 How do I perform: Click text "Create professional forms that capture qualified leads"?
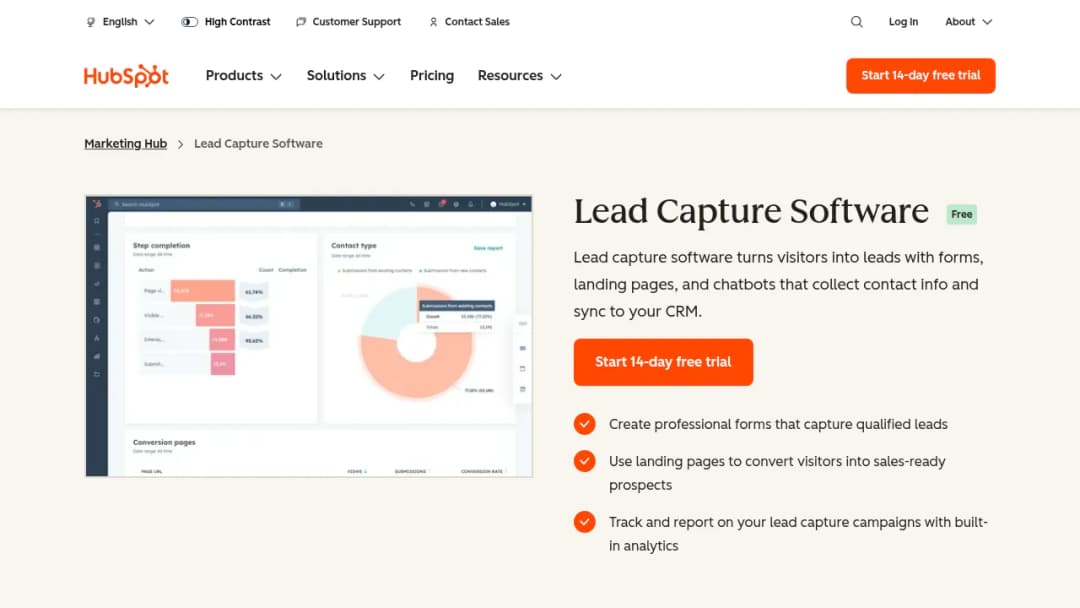coord(778,424)
